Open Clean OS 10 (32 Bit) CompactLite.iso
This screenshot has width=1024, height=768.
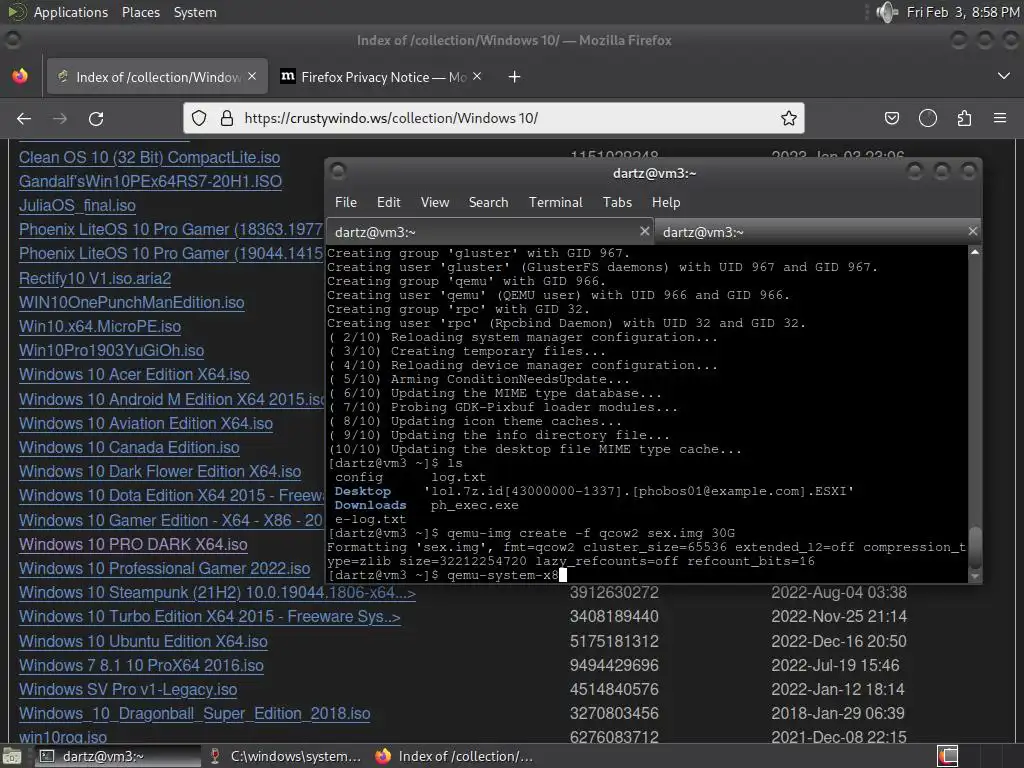point(150,157)
